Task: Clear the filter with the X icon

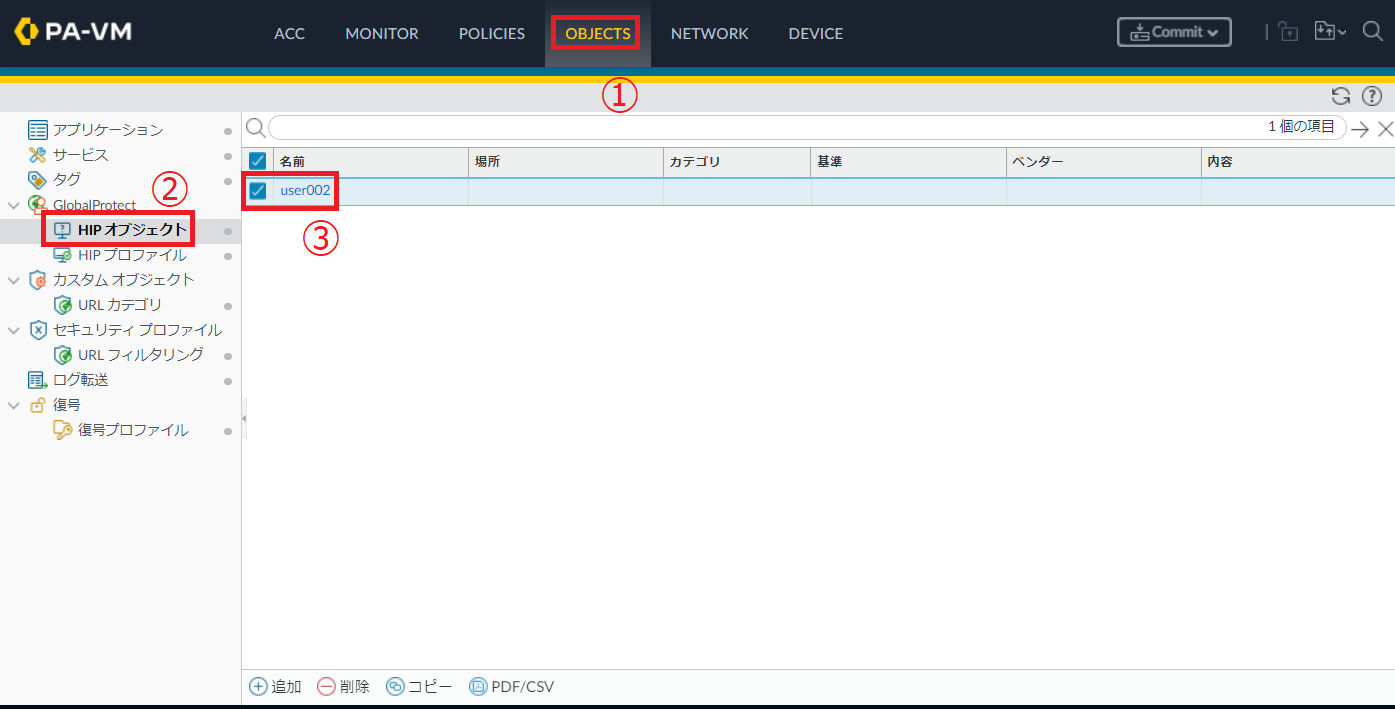Action: (1385, 128)
